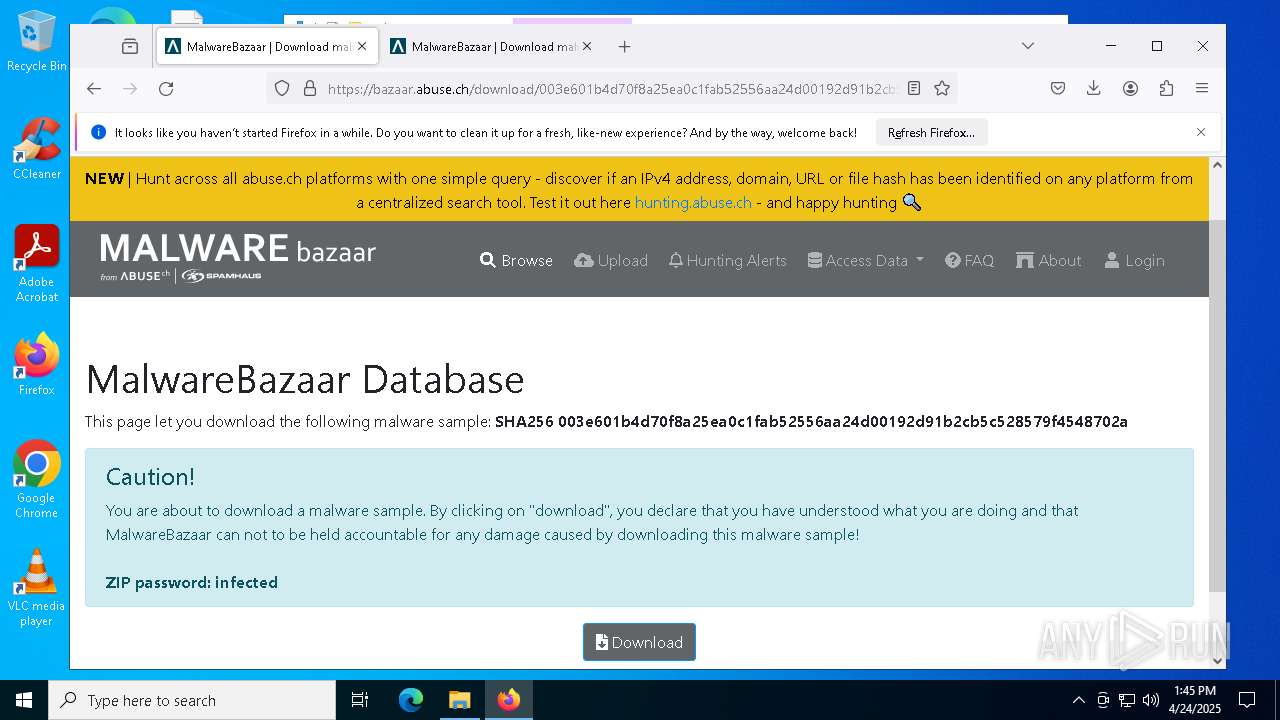
Task: Expand the list all tabs chevron
Action: pyautogui.click(x=1027, y=46)
